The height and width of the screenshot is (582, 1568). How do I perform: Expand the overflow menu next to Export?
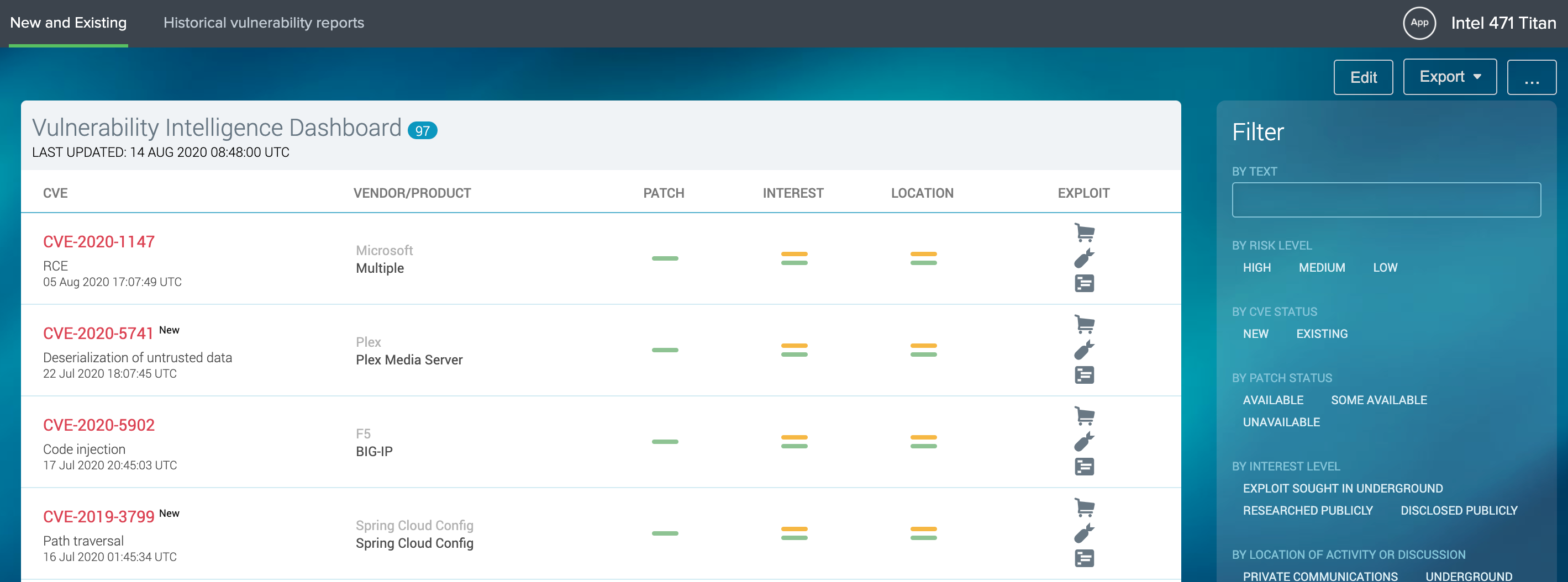click(x=1532, y=77)
